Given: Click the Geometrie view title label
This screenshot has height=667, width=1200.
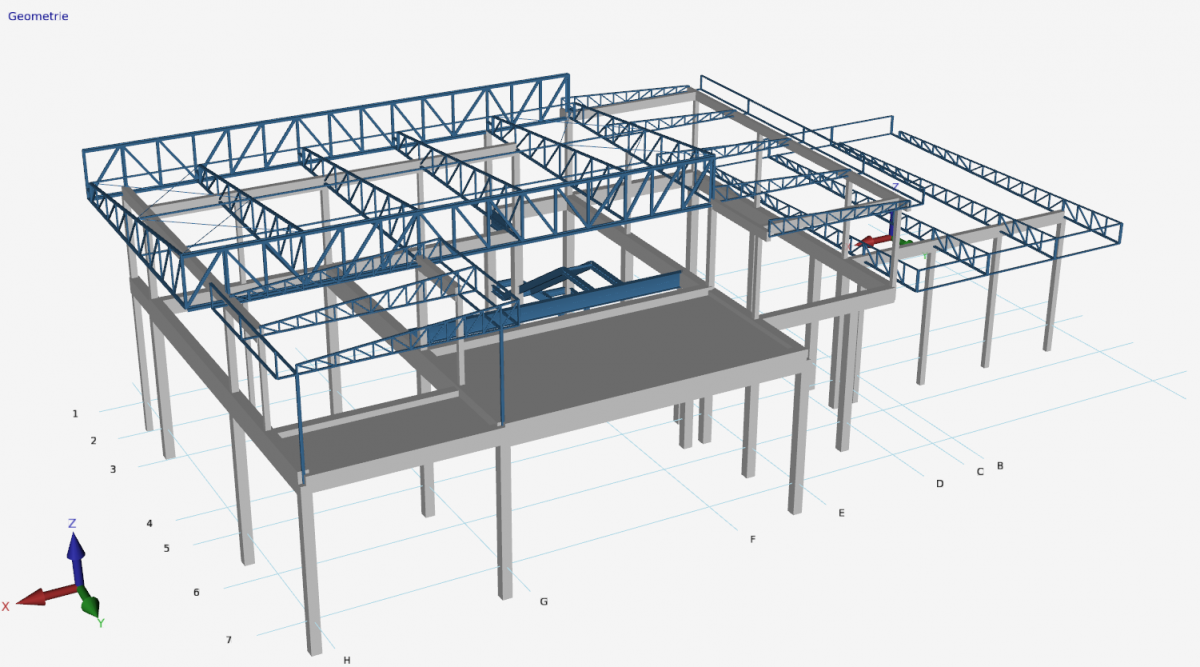Looking at the screenshot, I should point(38,16).
